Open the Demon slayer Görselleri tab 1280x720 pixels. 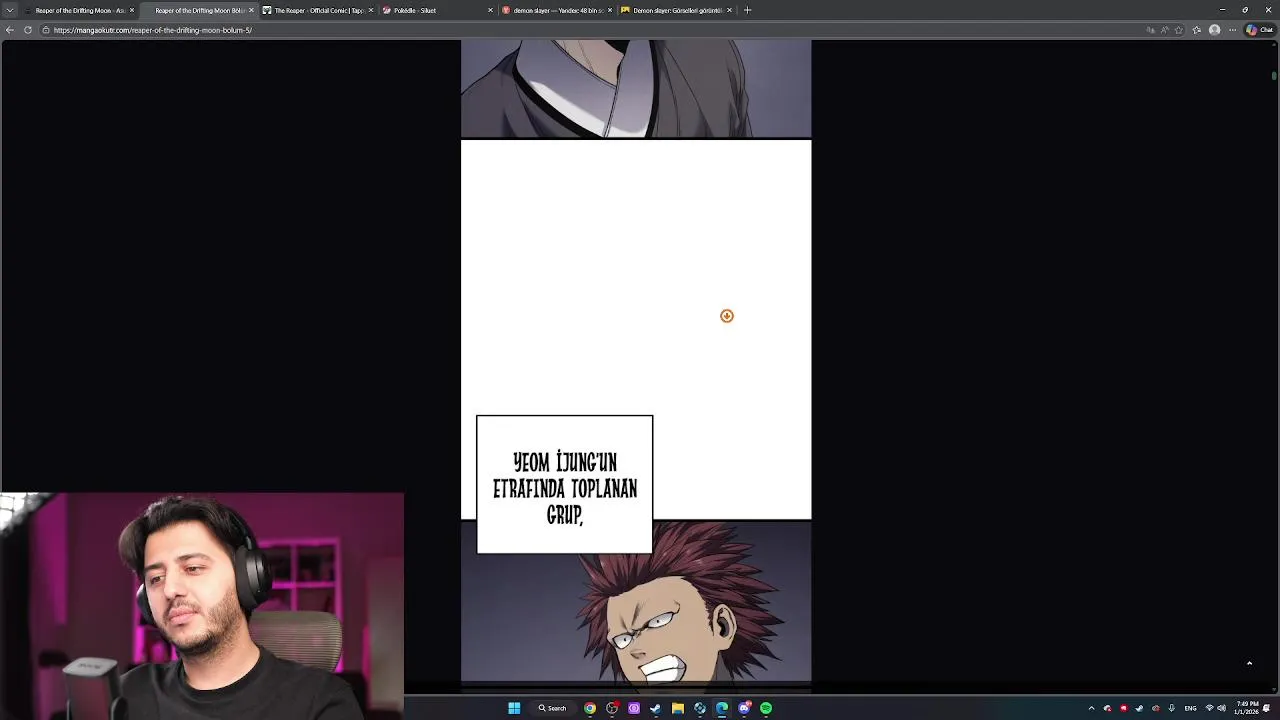tap(676, 10)
